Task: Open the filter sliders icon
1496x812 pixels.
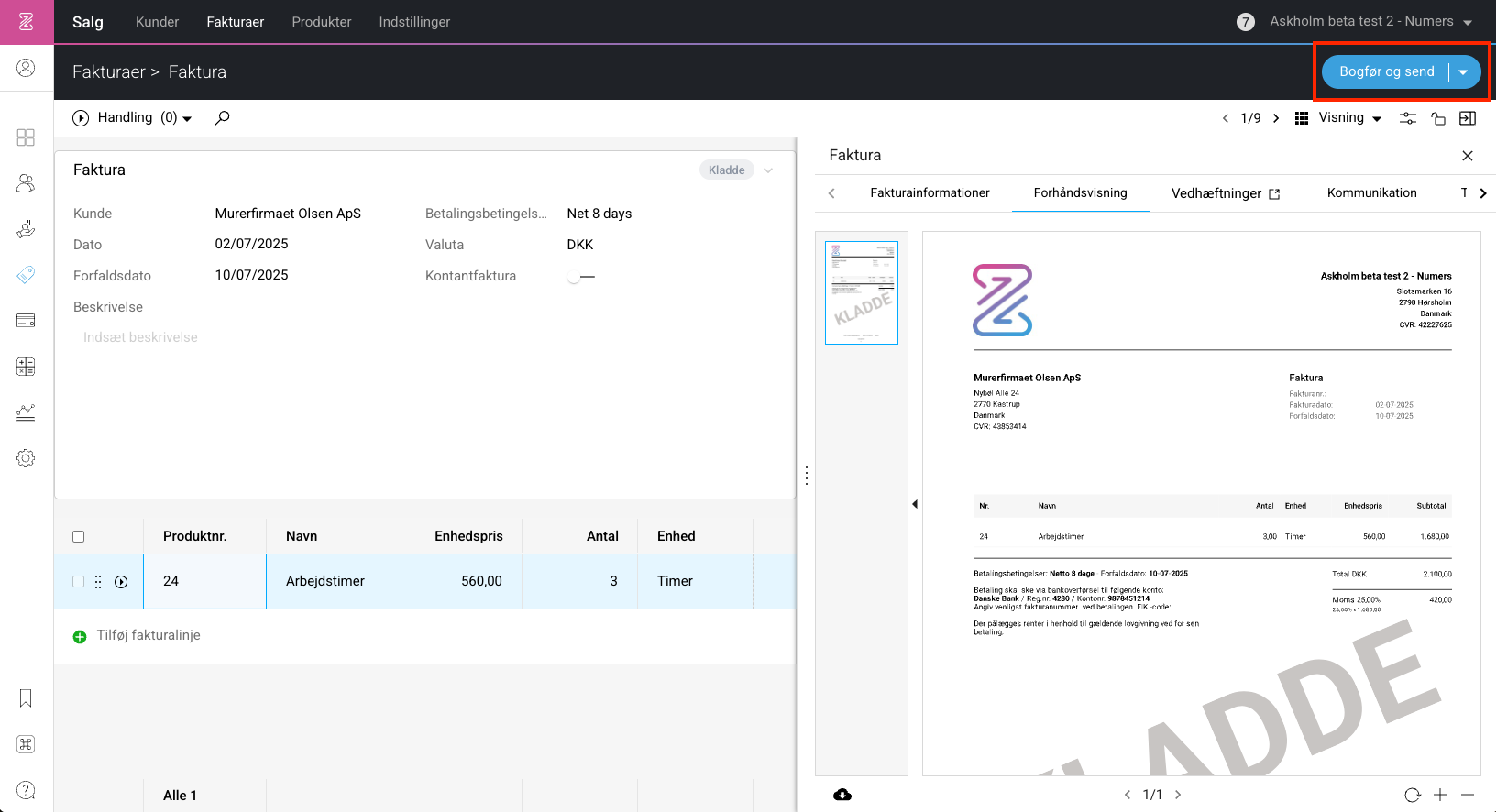Action: 1408,118
